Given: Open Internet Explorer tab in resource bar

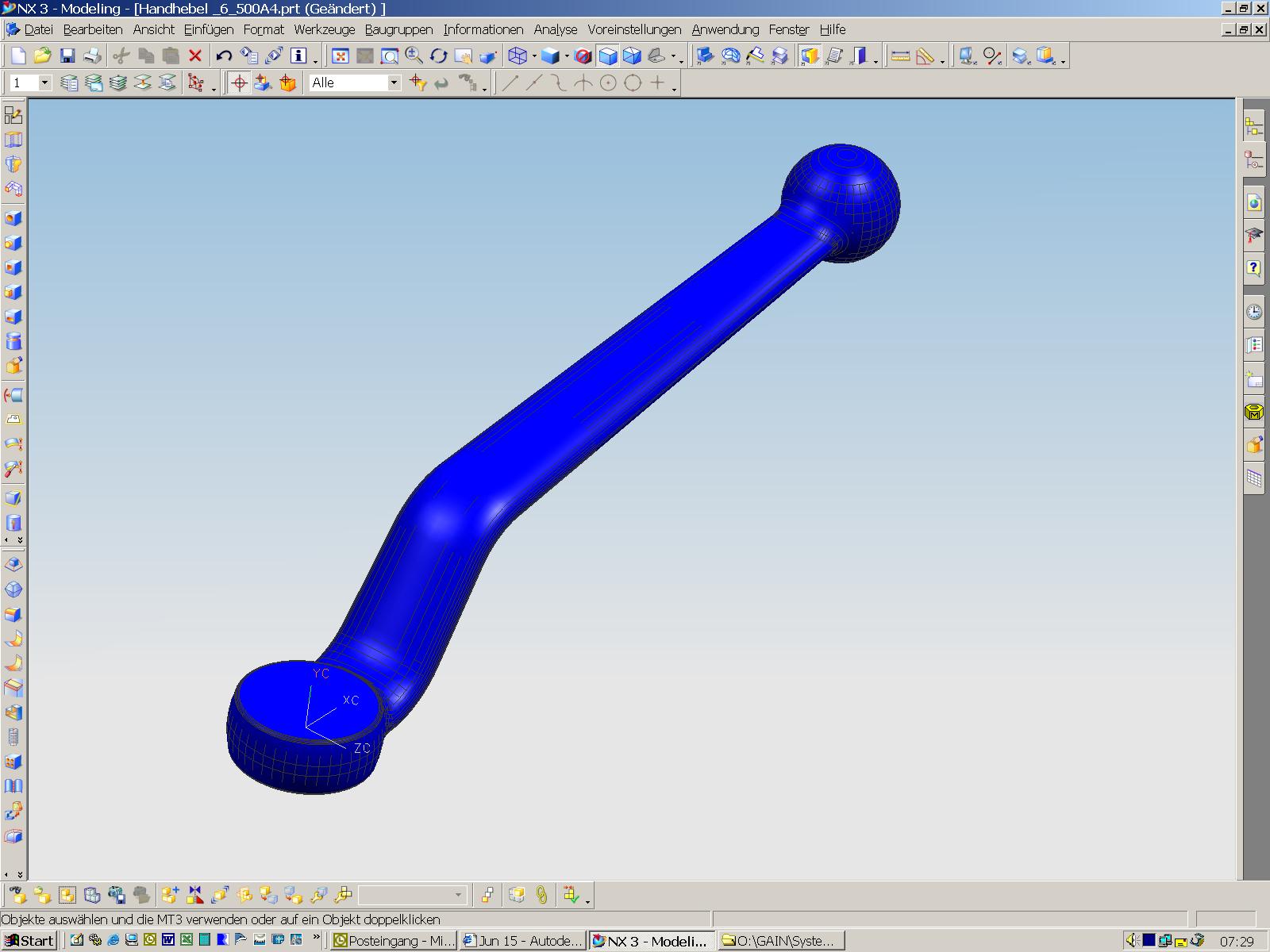Looking at the screenshot, I should 1253,204.
